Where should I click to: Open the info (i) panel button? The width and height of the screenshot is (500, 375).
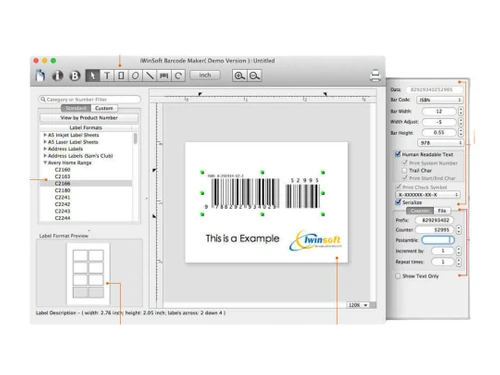(58, 76)
